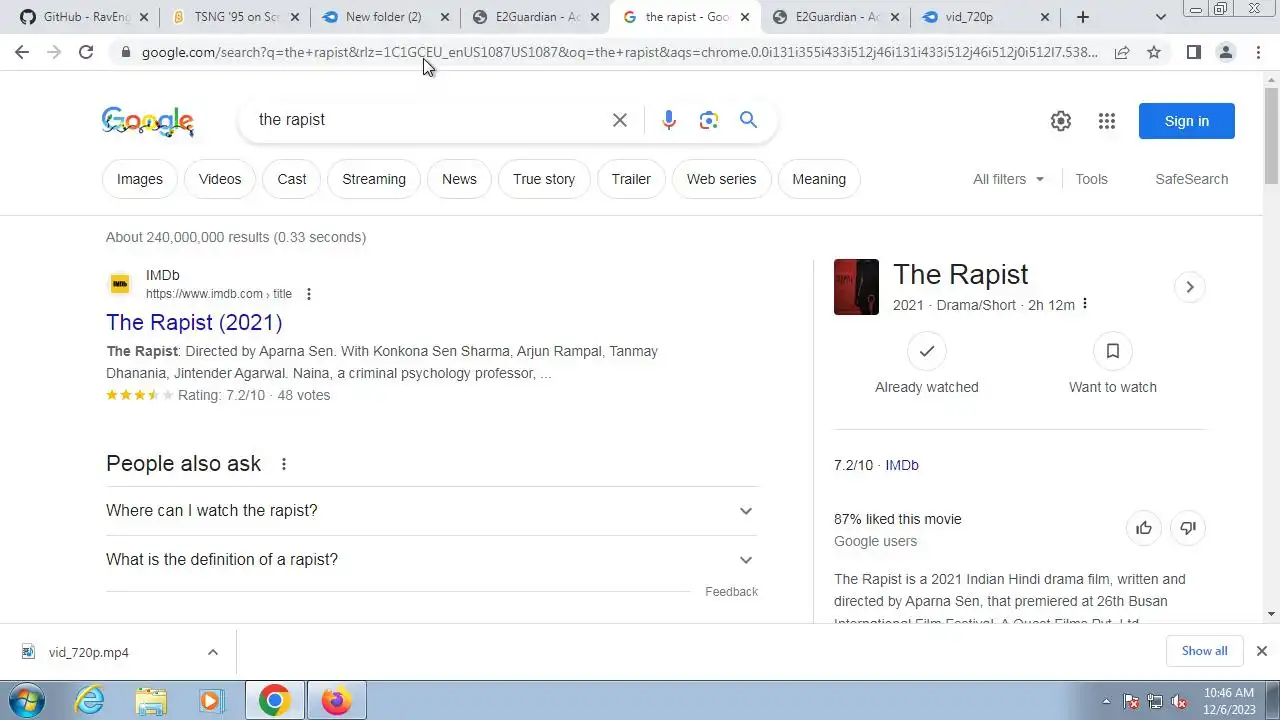Open Google quick settings gear
The width and height of the screenshot is (1280, 720).
[1061, 121]
